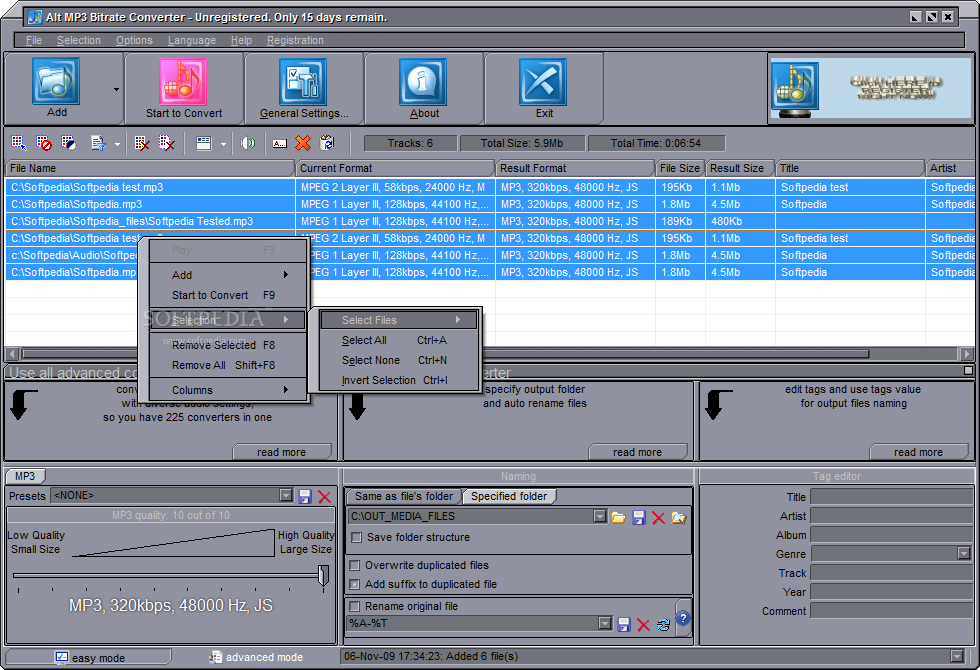The image size is (980, 670).
Task: Choose Invert Selection in the submenu
Action: point(399,380)
